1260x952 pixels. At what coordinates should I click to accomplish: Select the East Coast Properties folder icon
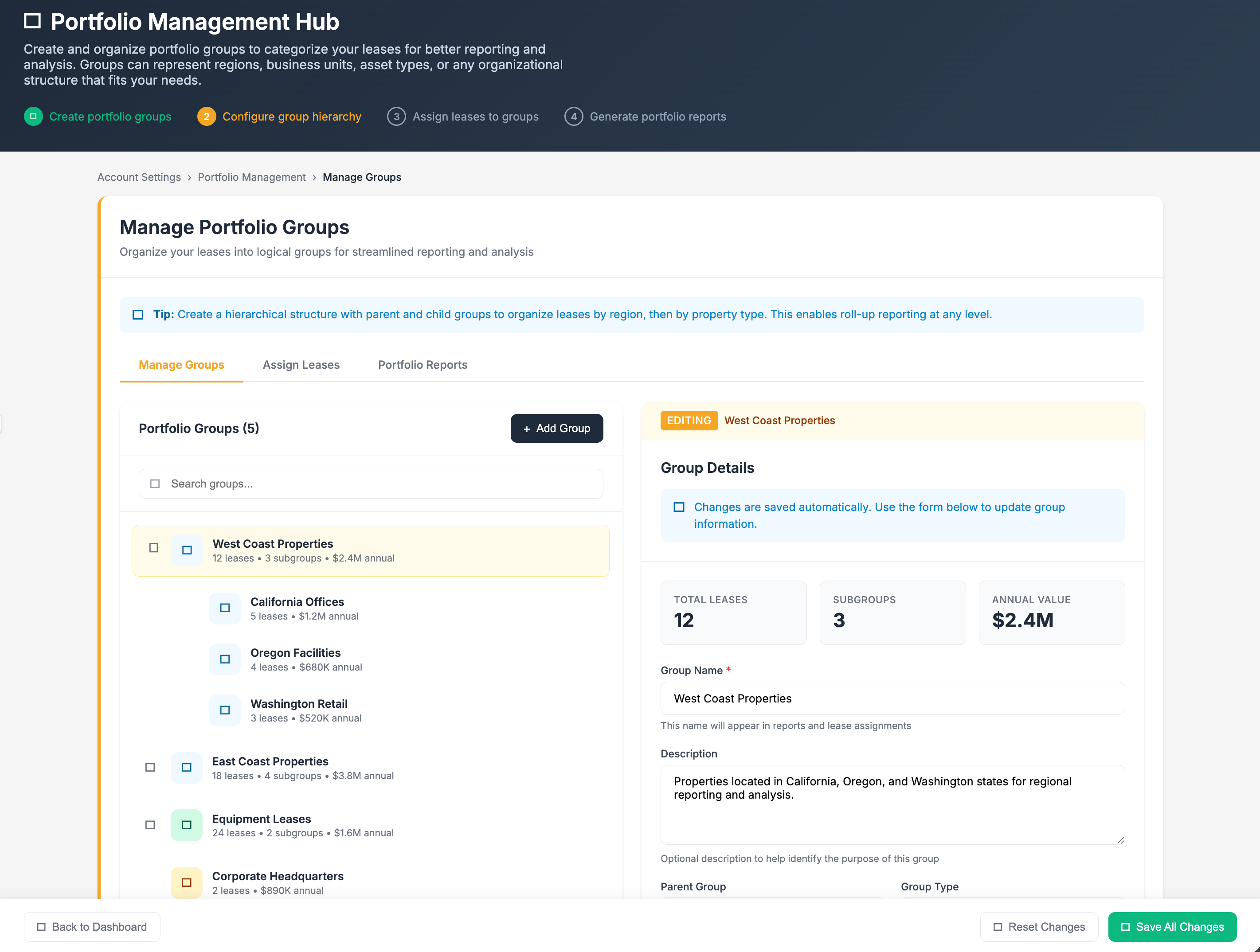click(x=187, y=768)
